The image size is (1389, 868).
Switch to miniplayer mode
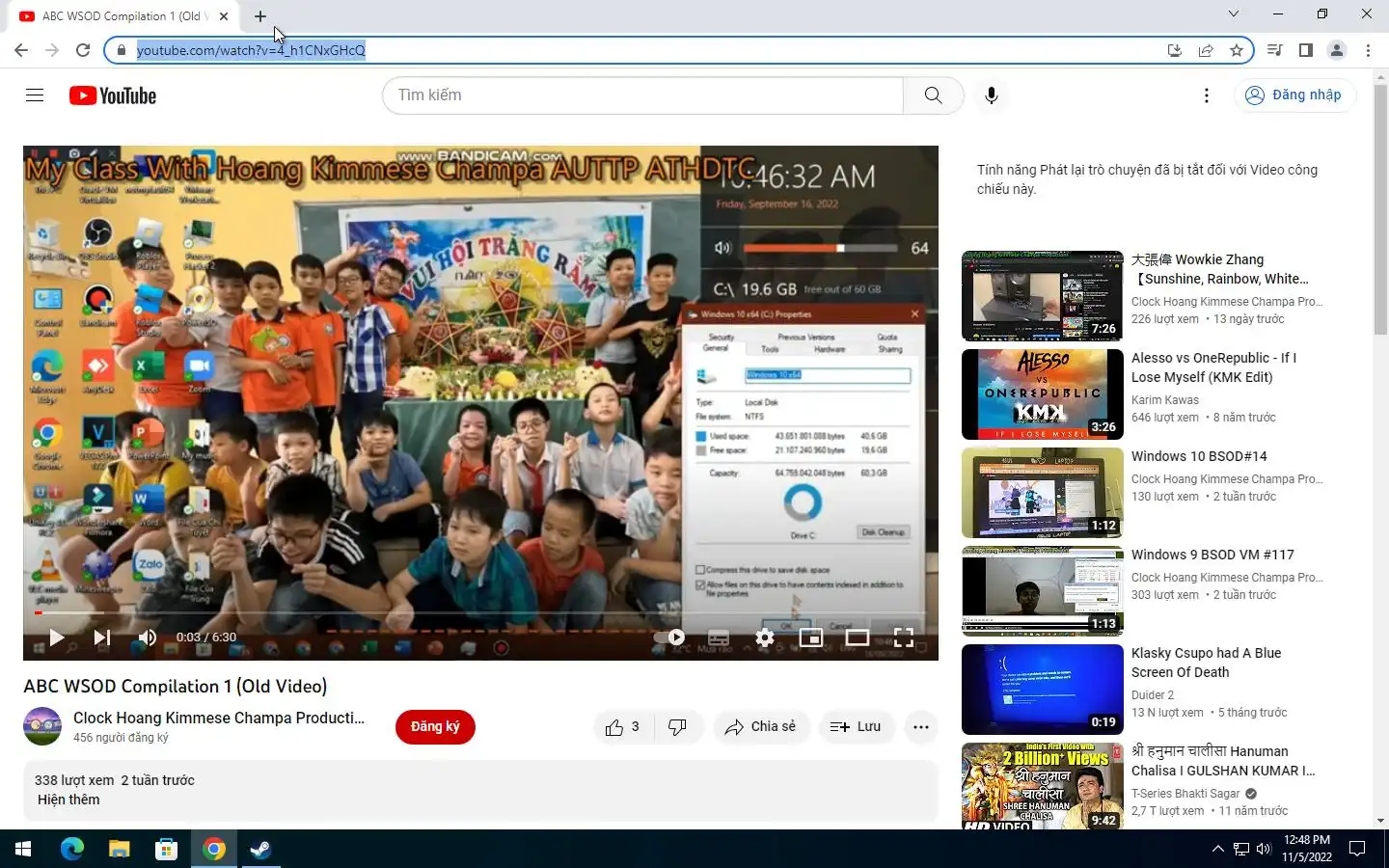click(x=811, y=637)
